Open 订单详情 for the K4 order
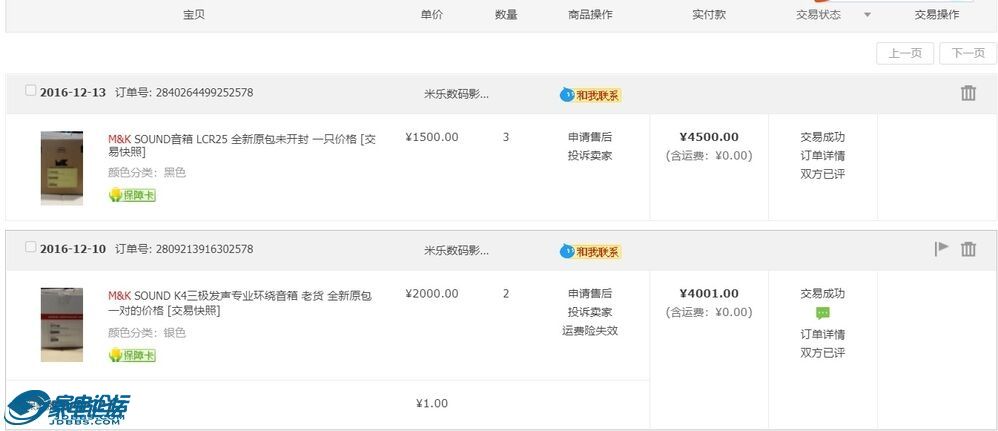This screenshot has height=431, width=998. (x=822, y=334)
